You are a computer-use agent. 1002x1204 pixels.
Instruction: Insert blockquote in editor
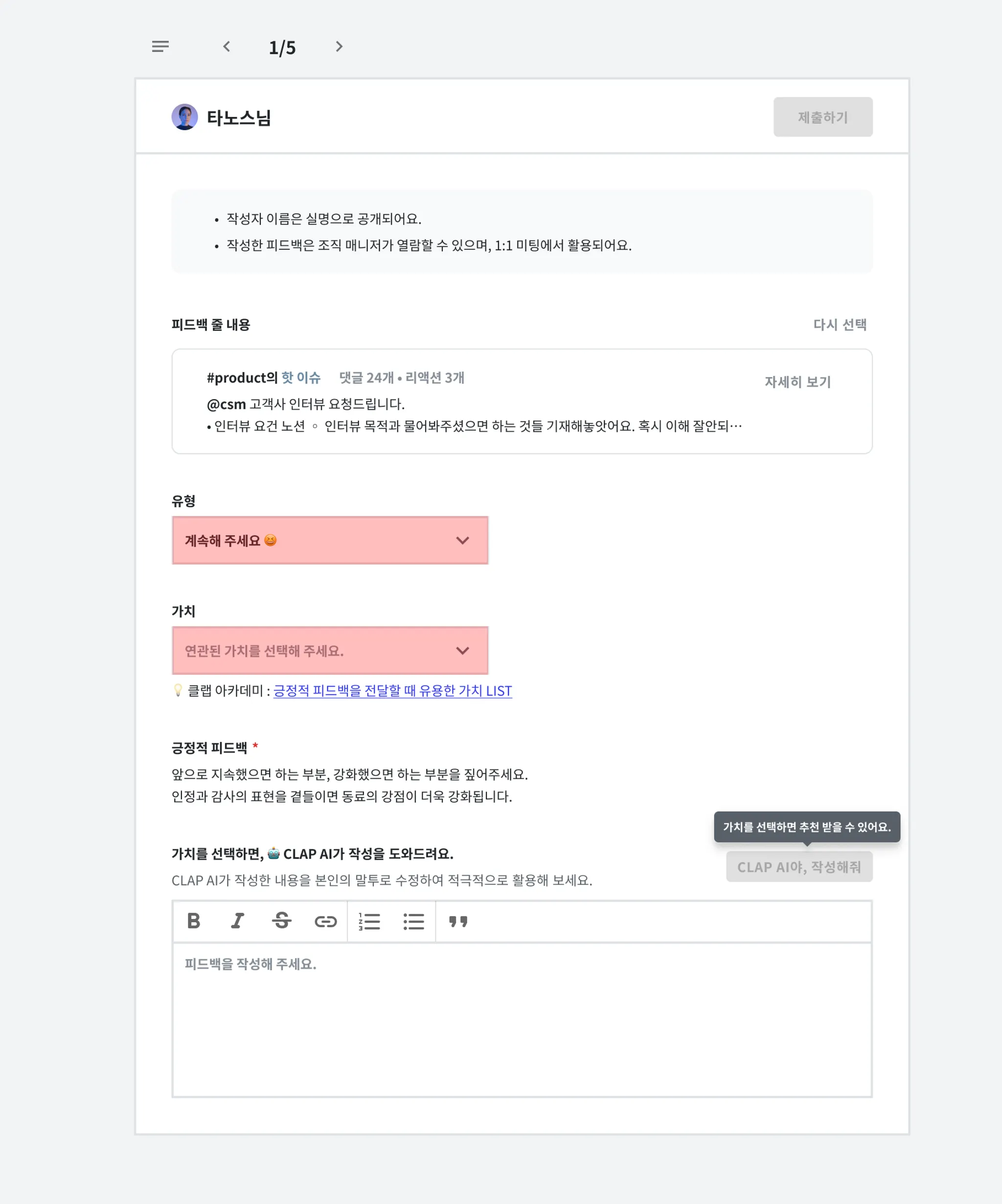(457, 921)
